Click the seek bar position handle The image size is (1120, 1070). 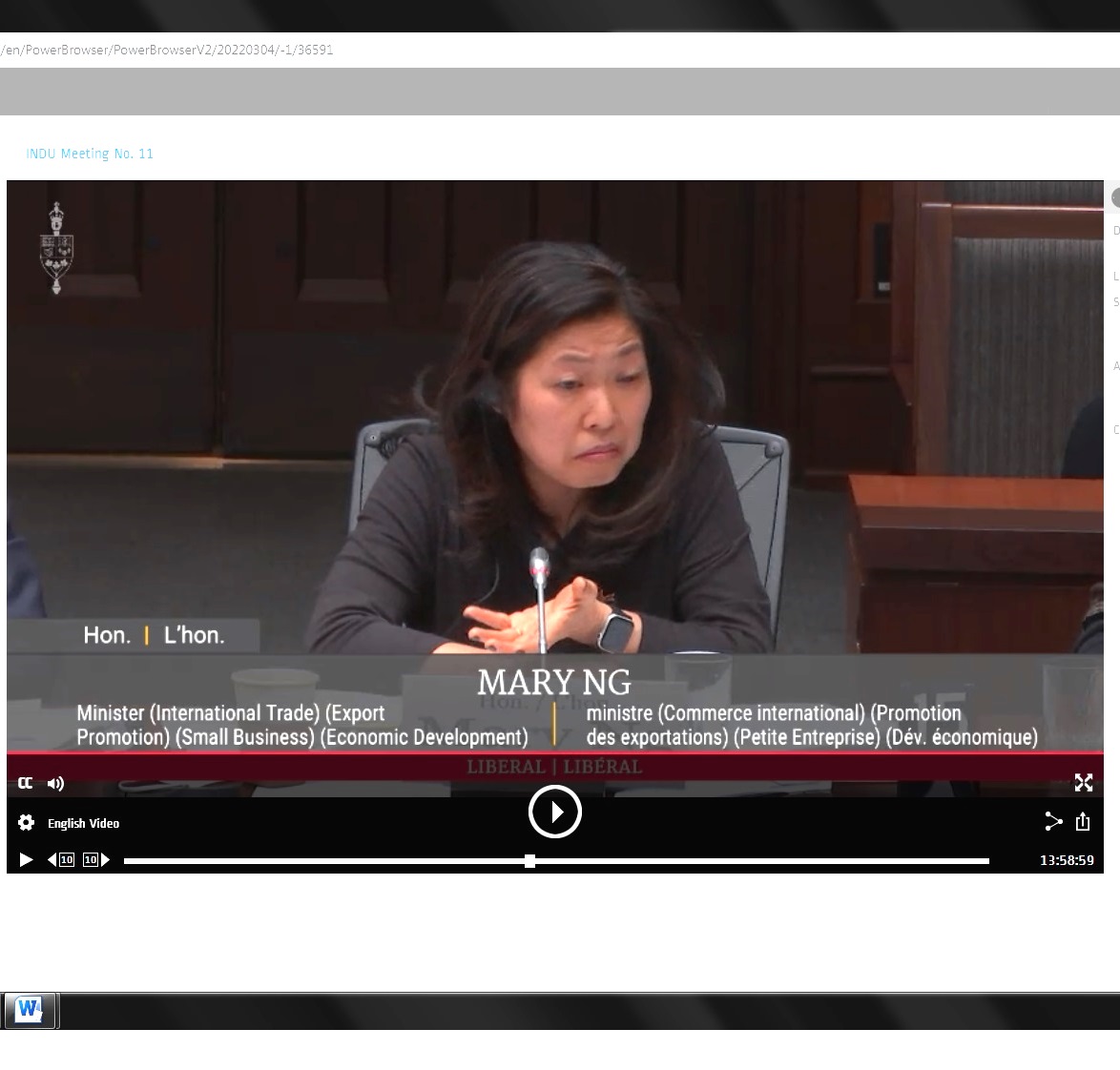pyautogui.click(x=529, y=861)
